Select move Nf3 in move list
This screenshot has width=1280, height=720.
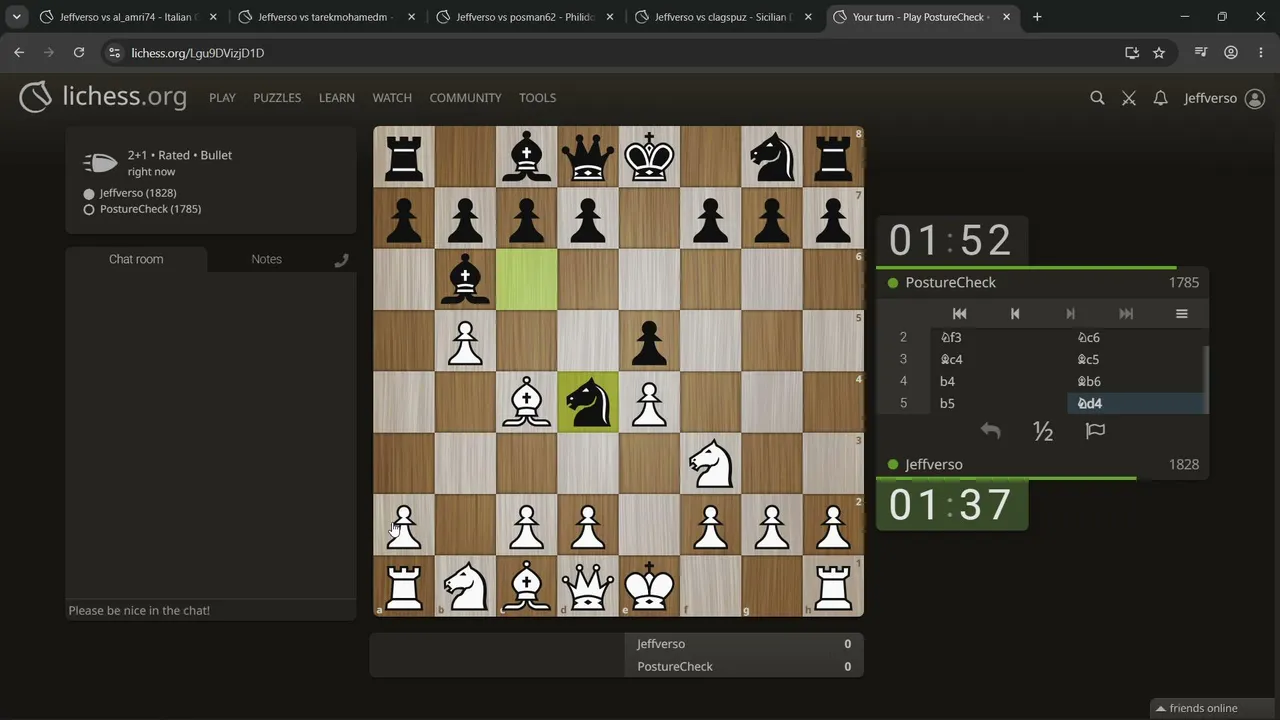click(x=998, y=337)
